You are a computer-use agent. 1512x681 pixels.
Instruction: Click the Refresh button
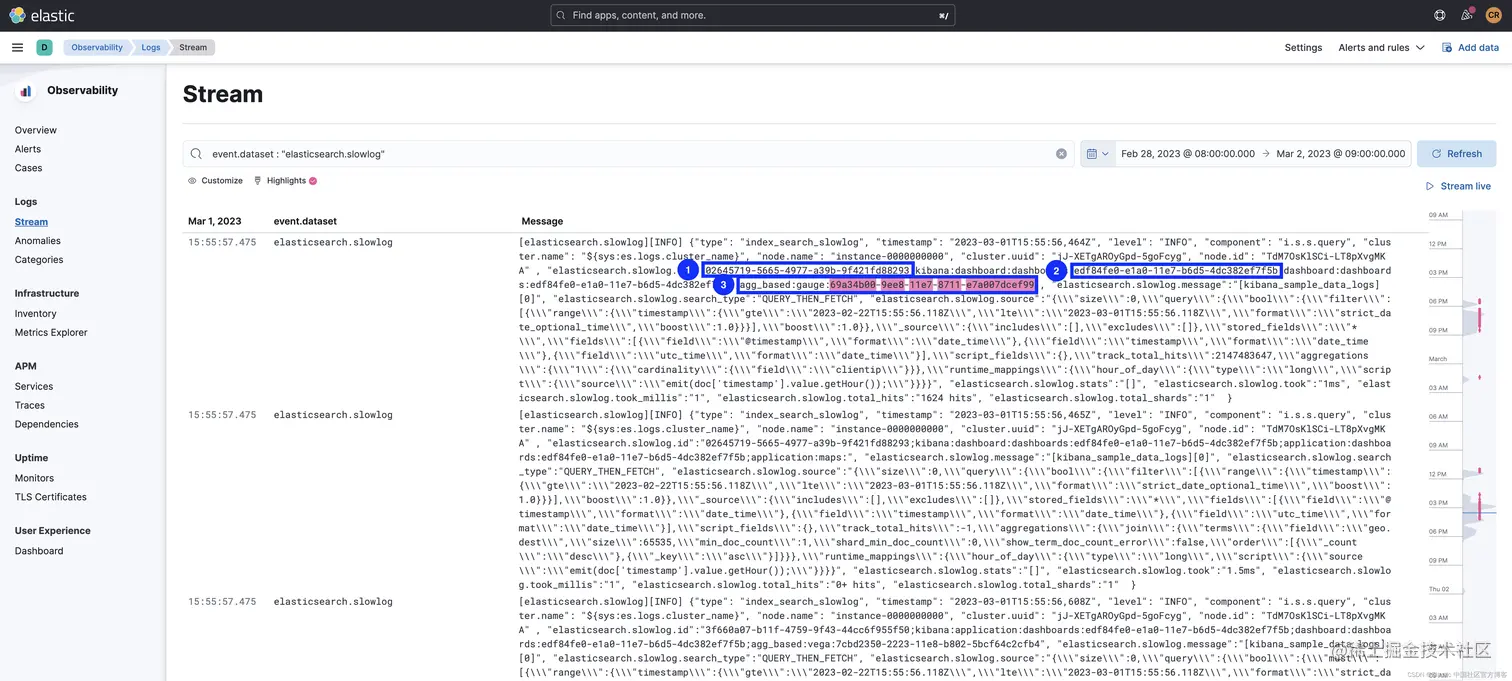pos(1456,154)
